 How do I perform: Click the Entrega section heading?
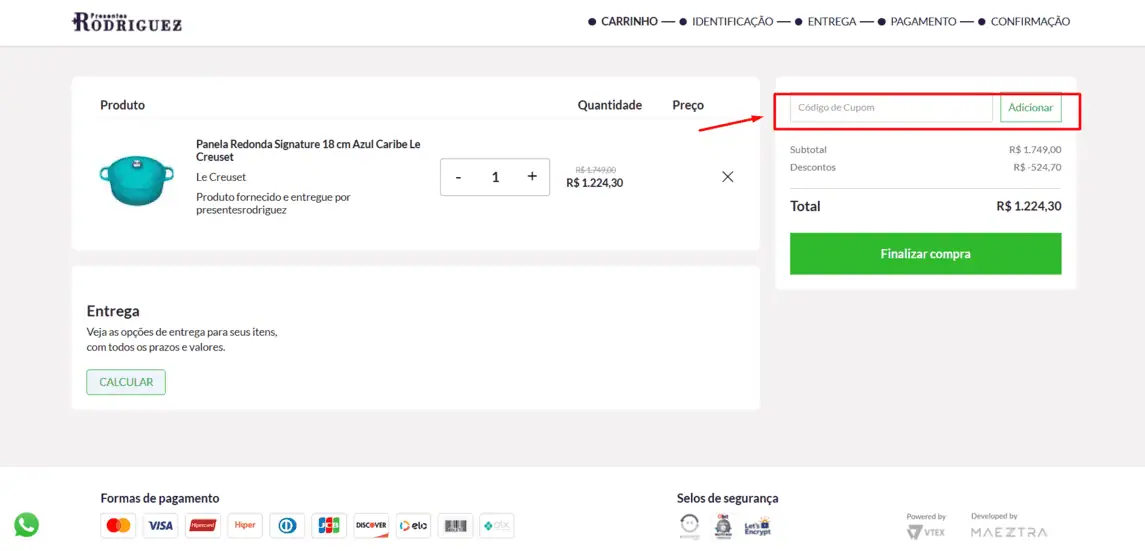pos(113,311)
